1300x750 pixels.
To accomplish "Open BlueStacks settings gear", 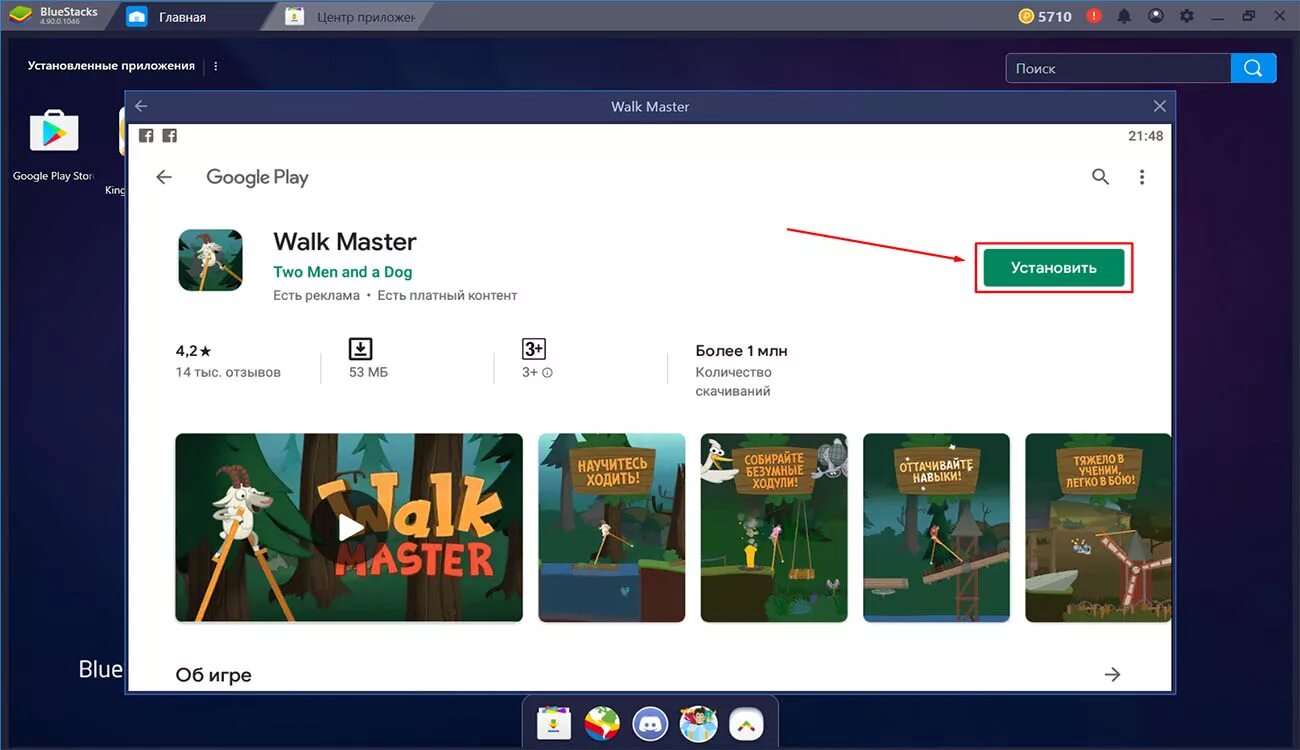I will pos(1186,16).
